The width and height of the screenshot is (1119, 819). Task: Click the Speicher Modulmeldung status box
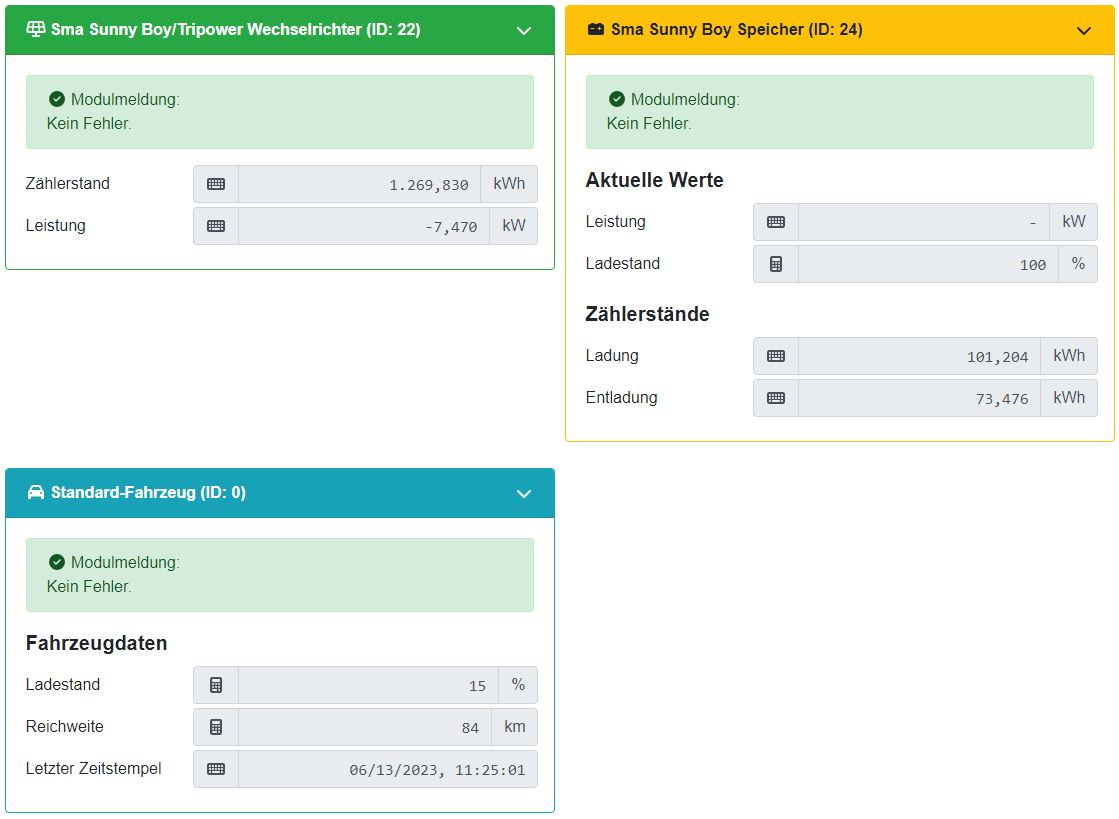(x=839, y=112)
